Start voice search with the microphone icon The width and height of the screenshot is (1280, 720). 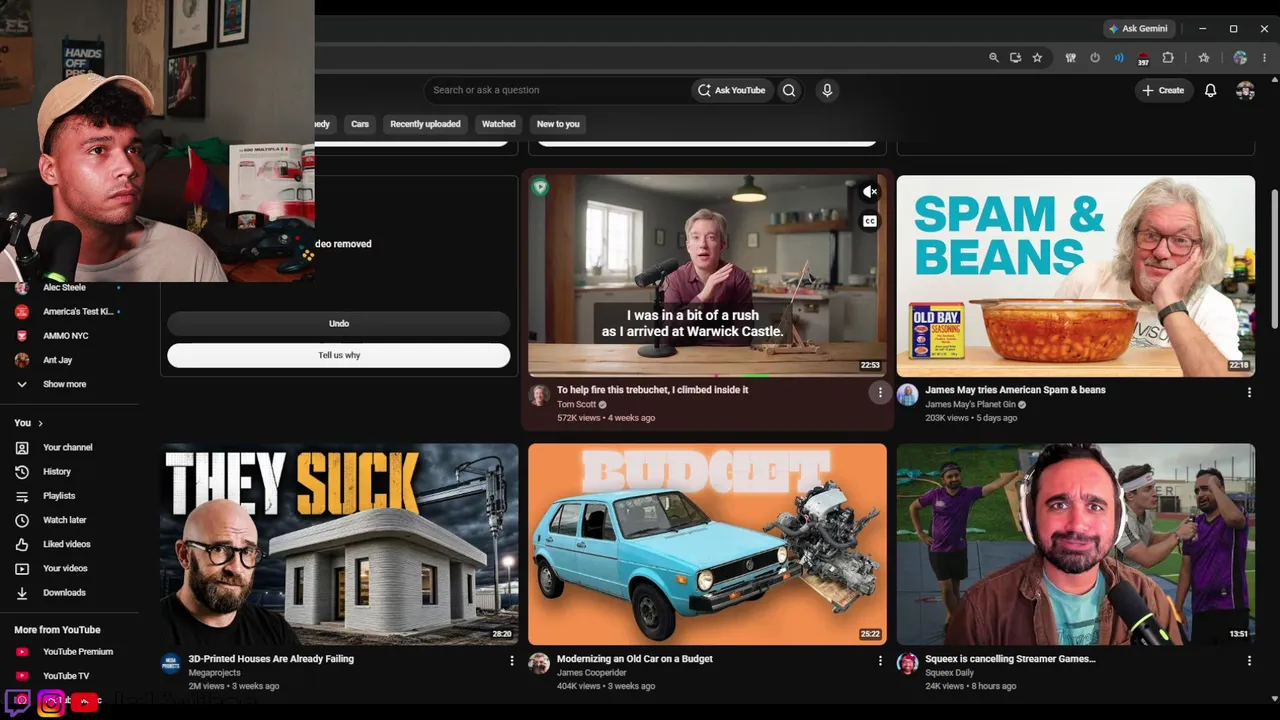click(827, 90)
